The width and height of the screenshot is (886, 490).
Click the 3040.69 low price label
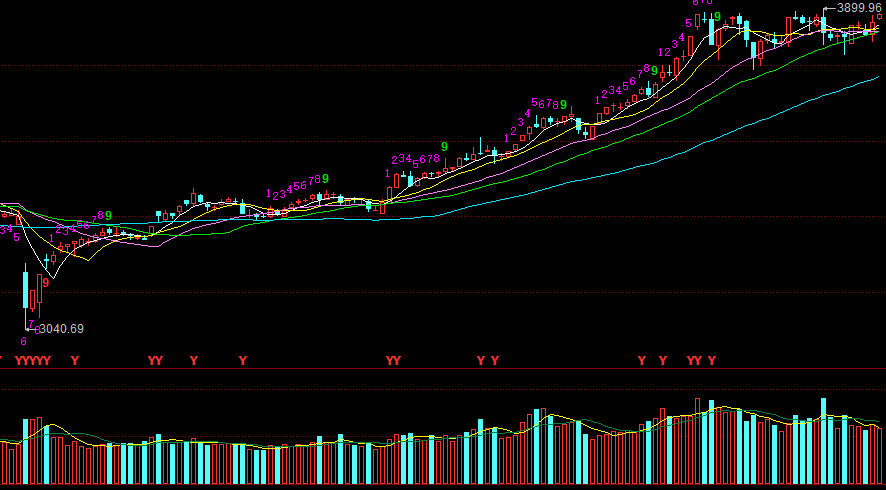(x=59, y=328)
